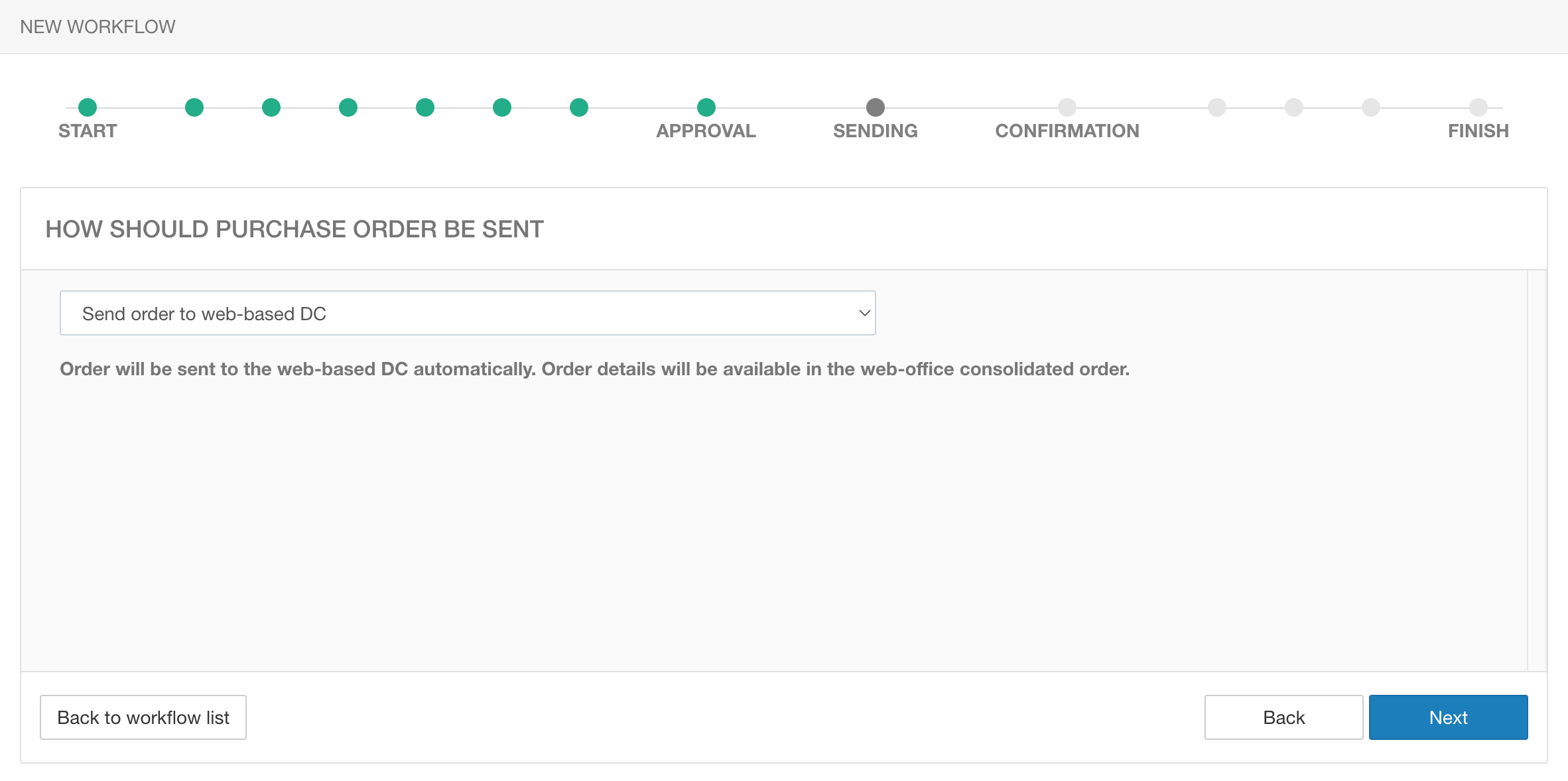The width and height of the screenshot is (1568, 781).
Task: Expand the sending method dropdown arrow
Action: pos(864,313)
